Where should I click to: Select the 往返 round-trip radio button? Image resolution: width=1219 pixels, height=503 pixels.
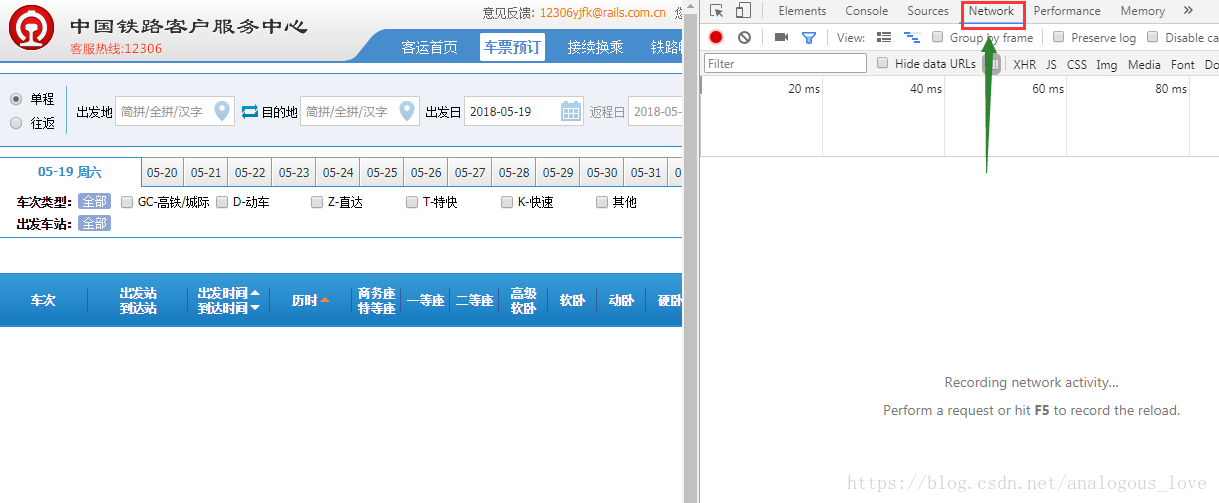pos(16,123)
